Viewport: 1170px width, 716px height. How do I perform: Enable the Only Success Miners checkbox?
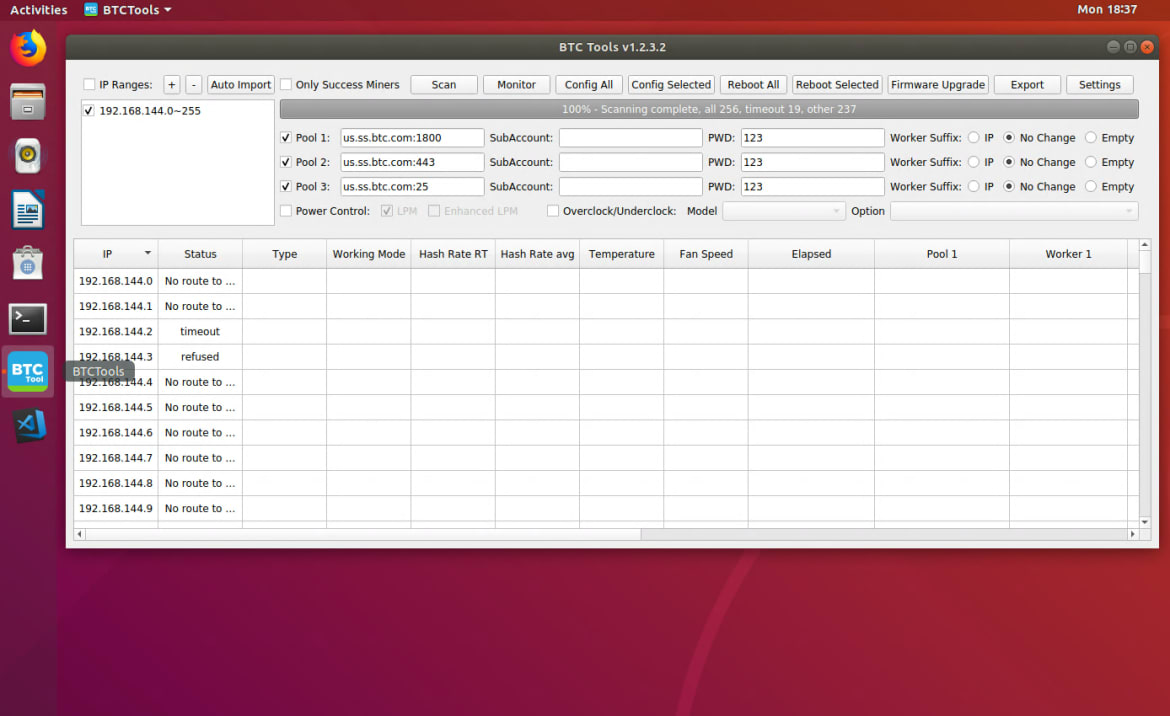click(x=287, y=84)
